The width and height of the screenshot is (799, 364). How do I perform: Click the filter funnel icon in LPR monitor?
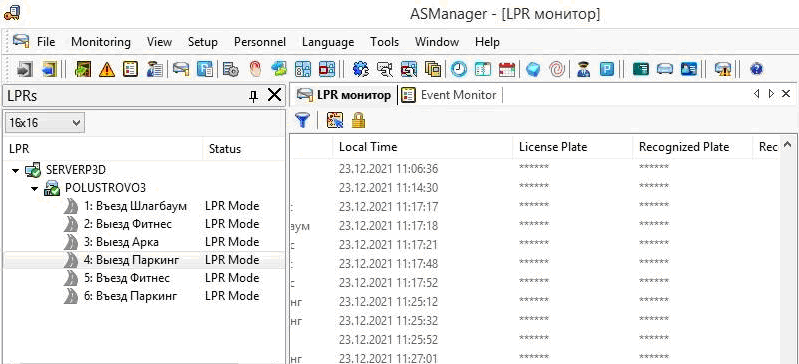pos(303,120)
